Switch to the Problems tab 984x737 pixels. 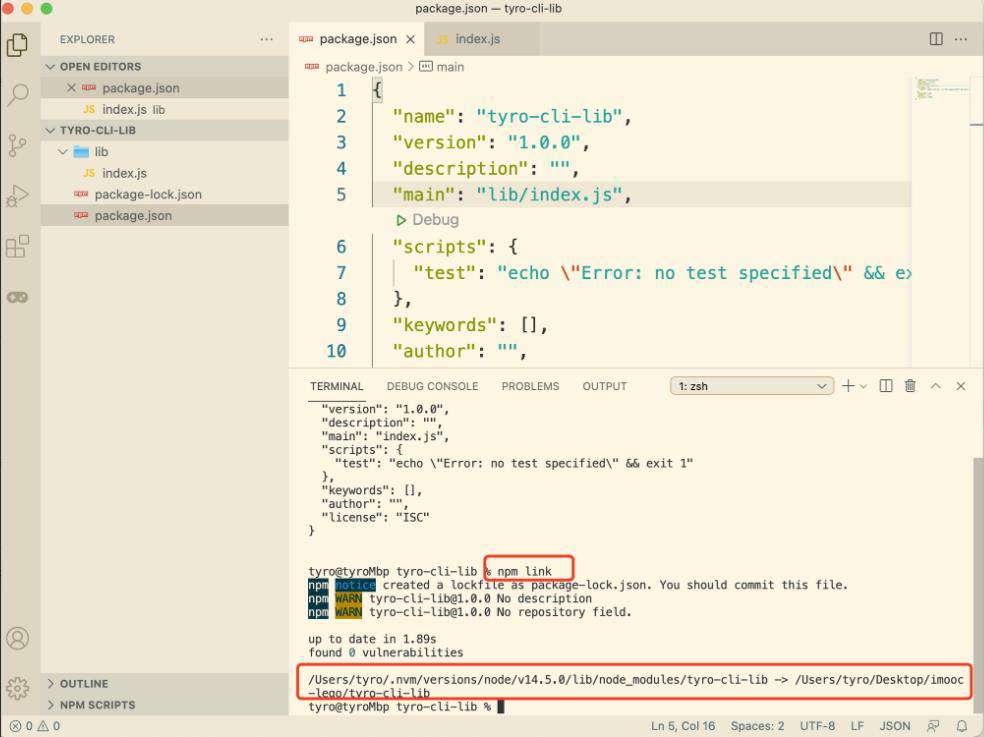coord(530,386)
